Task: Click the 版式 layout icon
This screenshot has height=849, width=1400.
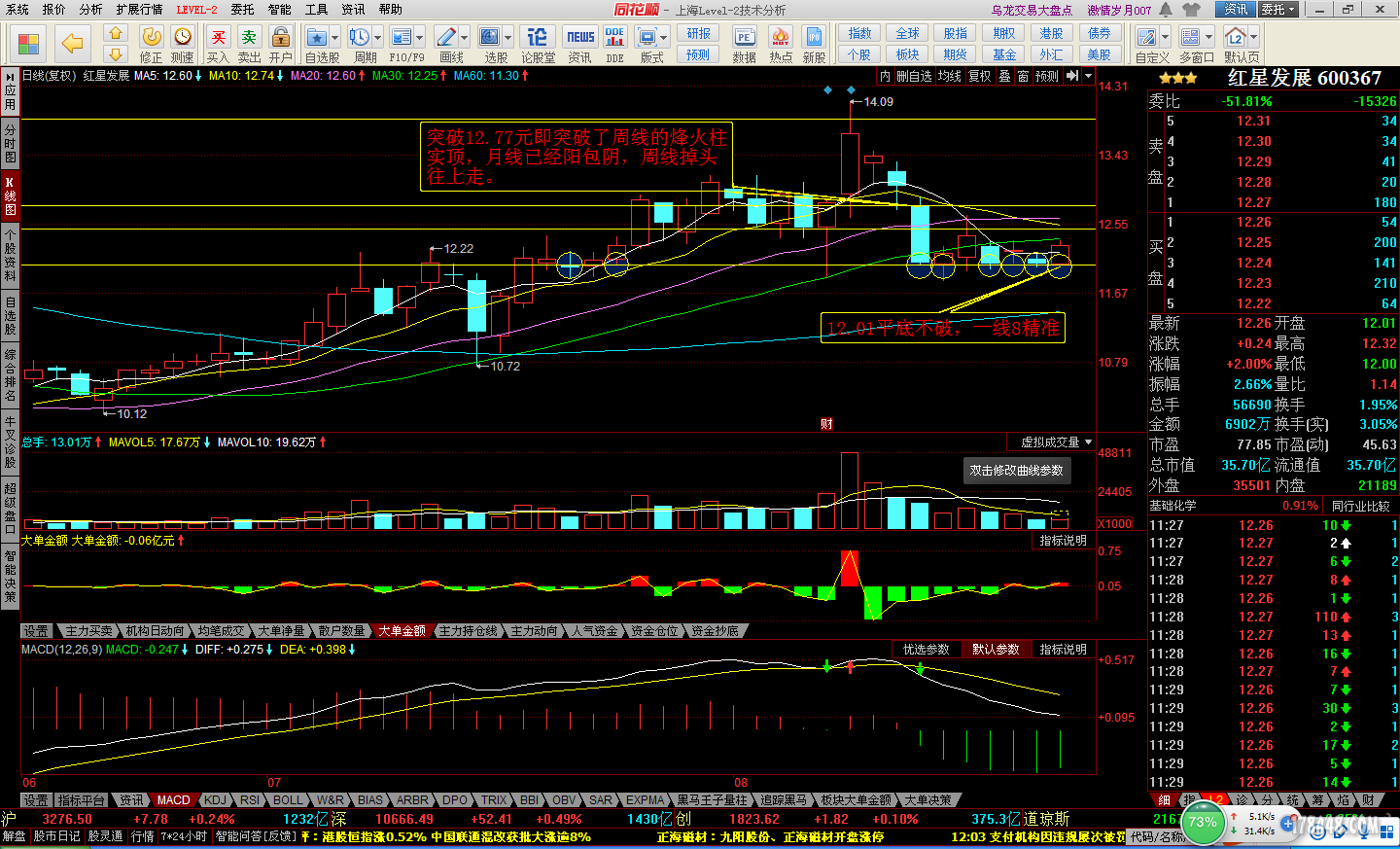Action: pyautogui.click(x=647, y=44)
